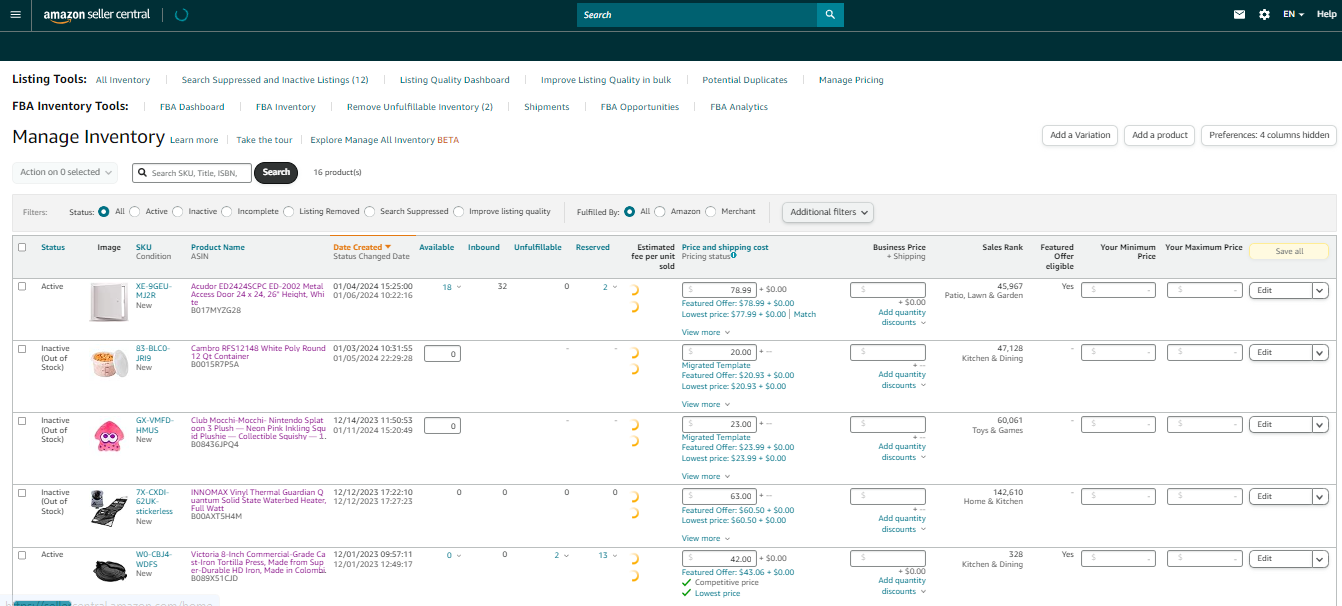
Task: Open the messages envelope icon
Action: 1240,15
